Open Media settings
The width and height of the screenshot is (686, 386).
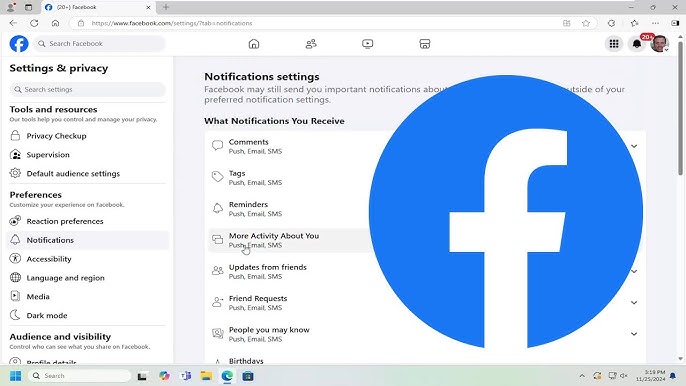(x=88, y=296)
